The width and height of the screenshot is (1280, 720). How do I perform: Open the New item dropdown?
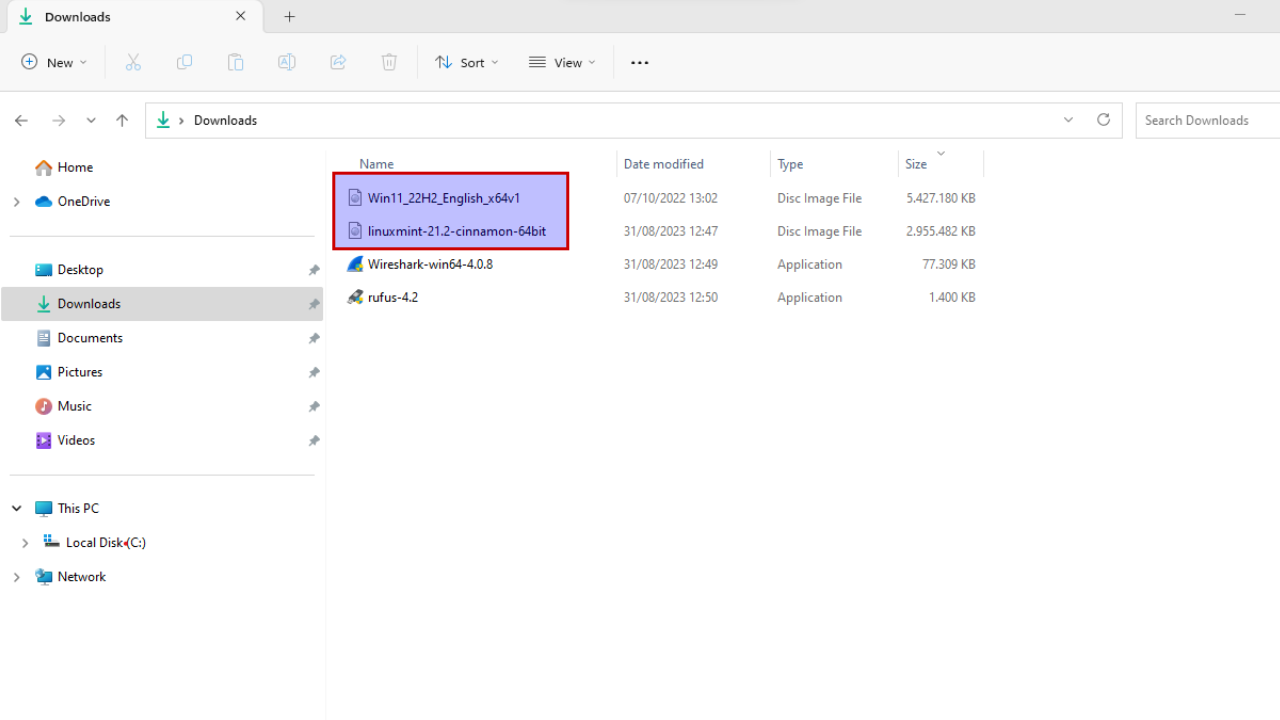click(54, 62)
